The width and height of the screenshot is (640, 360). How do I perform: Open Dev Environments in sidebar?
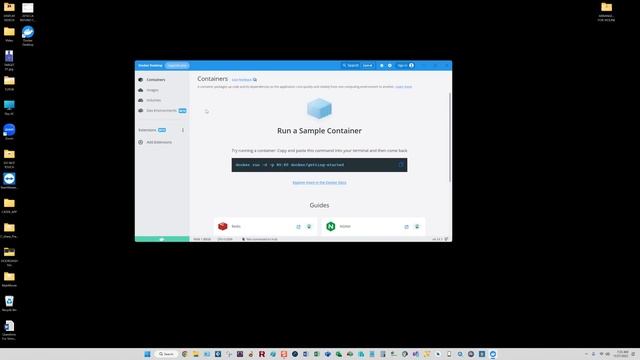pos(162,111)
